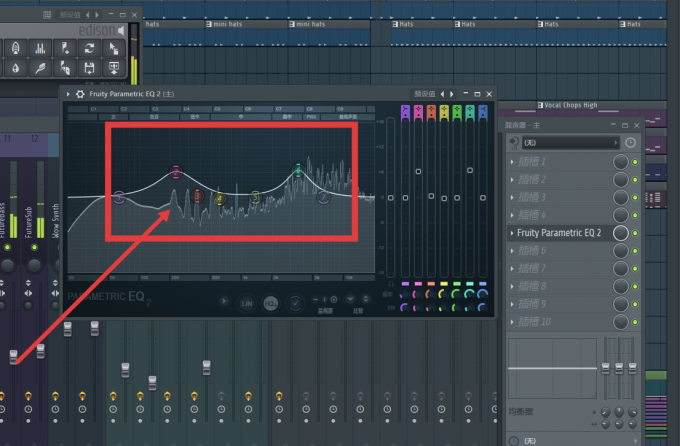Viewport: 680px width, 446px height.
Task: Toggle the green enable LED for 插槽 10
Action: point(635,322)
